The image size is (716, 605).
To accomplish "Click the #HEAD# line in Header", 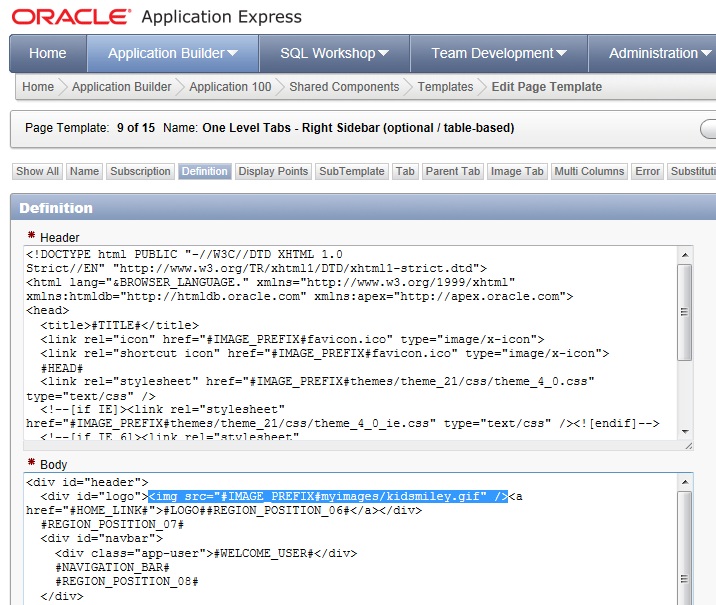I will (x=62, y=368).
